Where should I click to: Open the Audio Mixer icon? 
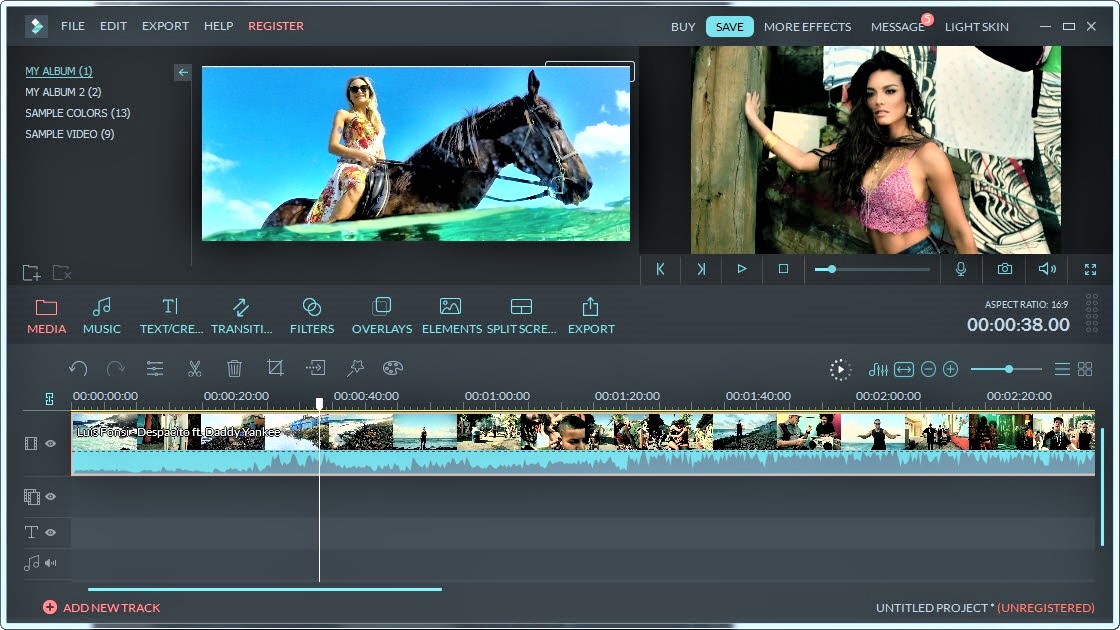point(878,369)
